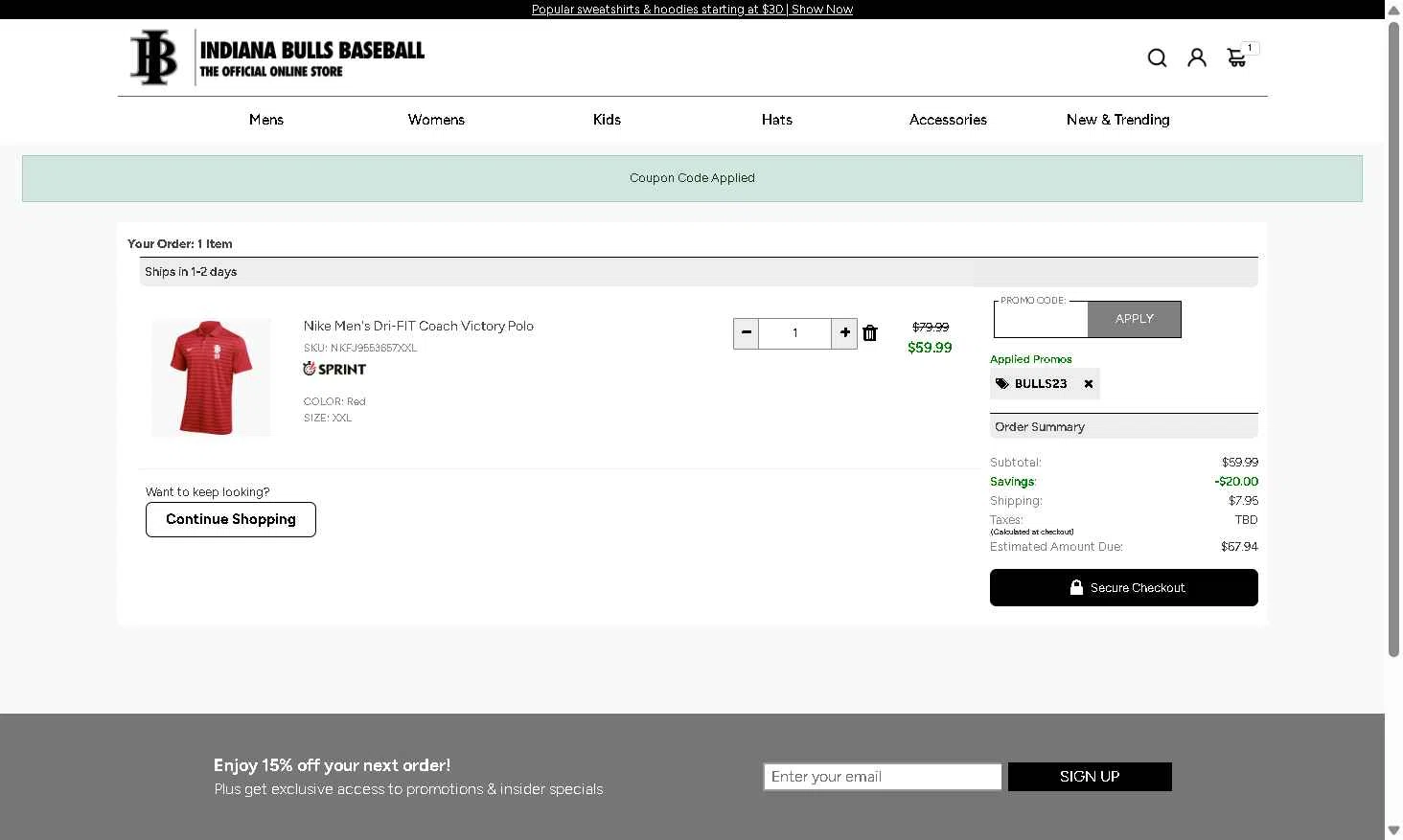
Task: Click the Savings -$20.00 amount
Action: (x=1236, y=482)
